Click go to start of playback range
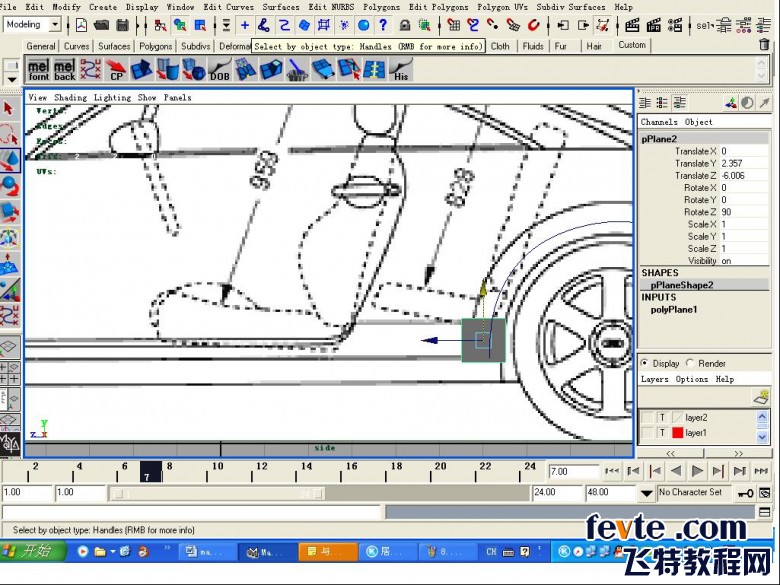Screen dimensions: 780x585 pyautogui.click(x=612, y=471)
